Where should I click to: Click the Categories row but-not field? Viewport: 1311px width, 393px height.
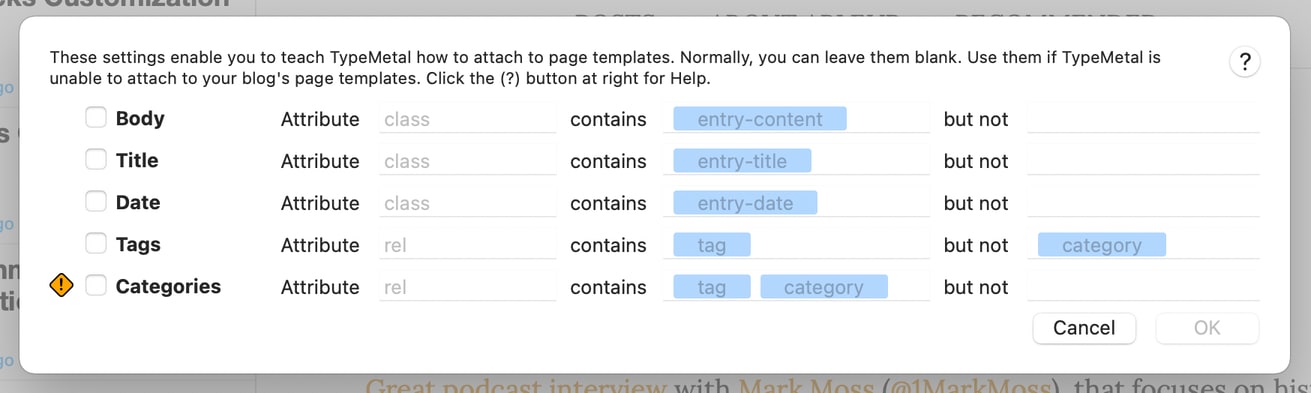[1143, 287]
